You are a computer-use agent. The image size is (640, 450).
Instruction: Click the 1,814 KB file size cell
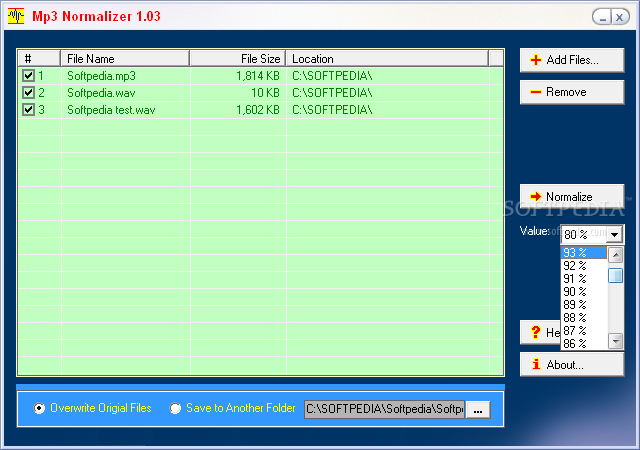258,76
